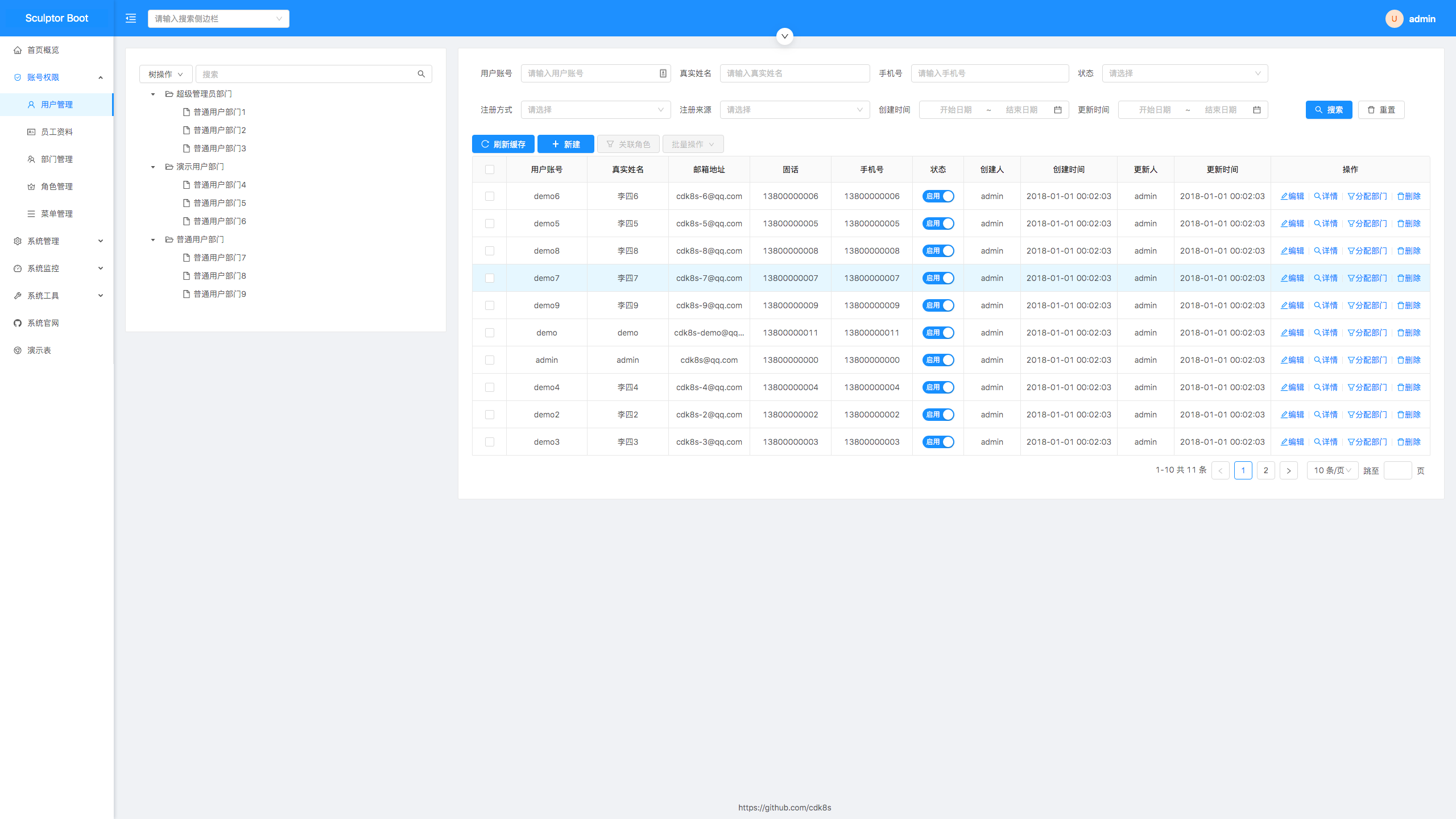Viewport: 1456px width, 819px height.
Task: Open the 状态 dropdown selector
Action: pos(1184,73)
